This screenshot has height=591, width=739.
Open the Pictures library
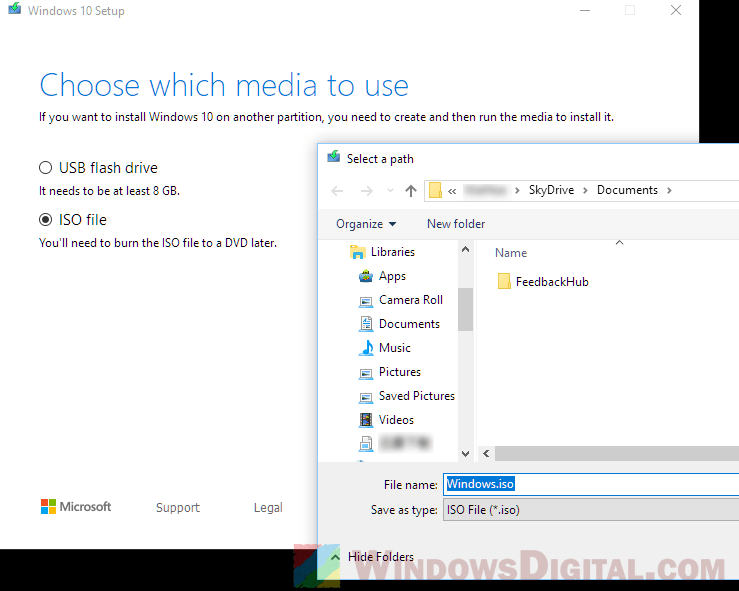click(x=400, y=372)
